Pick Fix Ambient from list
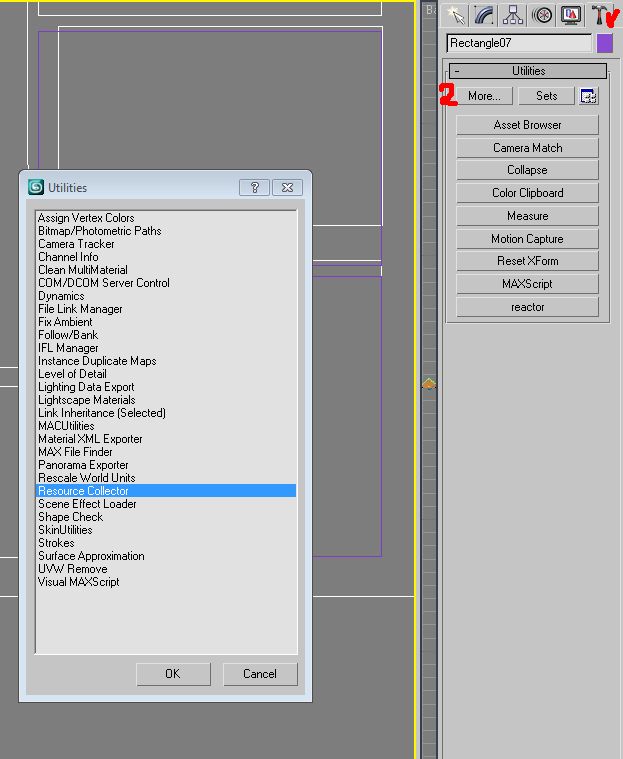This screenshot has height=759, width=623. (166, 322)
